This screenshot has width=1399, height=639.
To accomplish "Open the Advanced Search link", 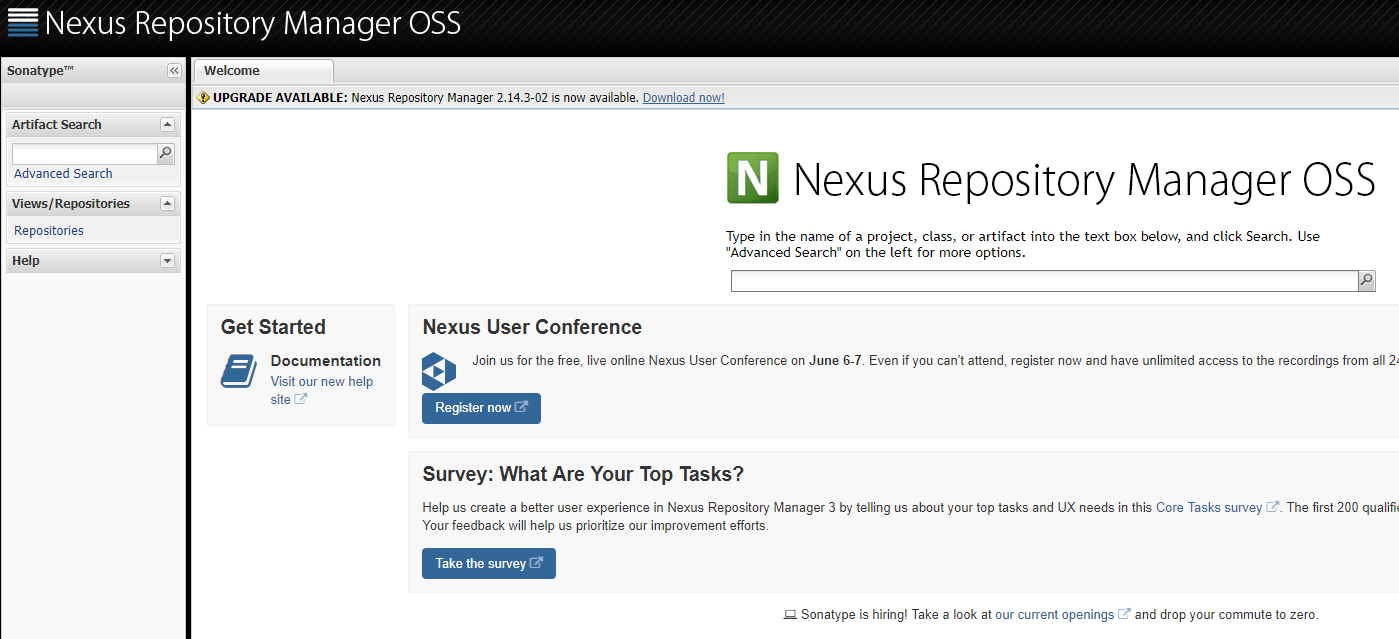I will (x=63, y=174).
